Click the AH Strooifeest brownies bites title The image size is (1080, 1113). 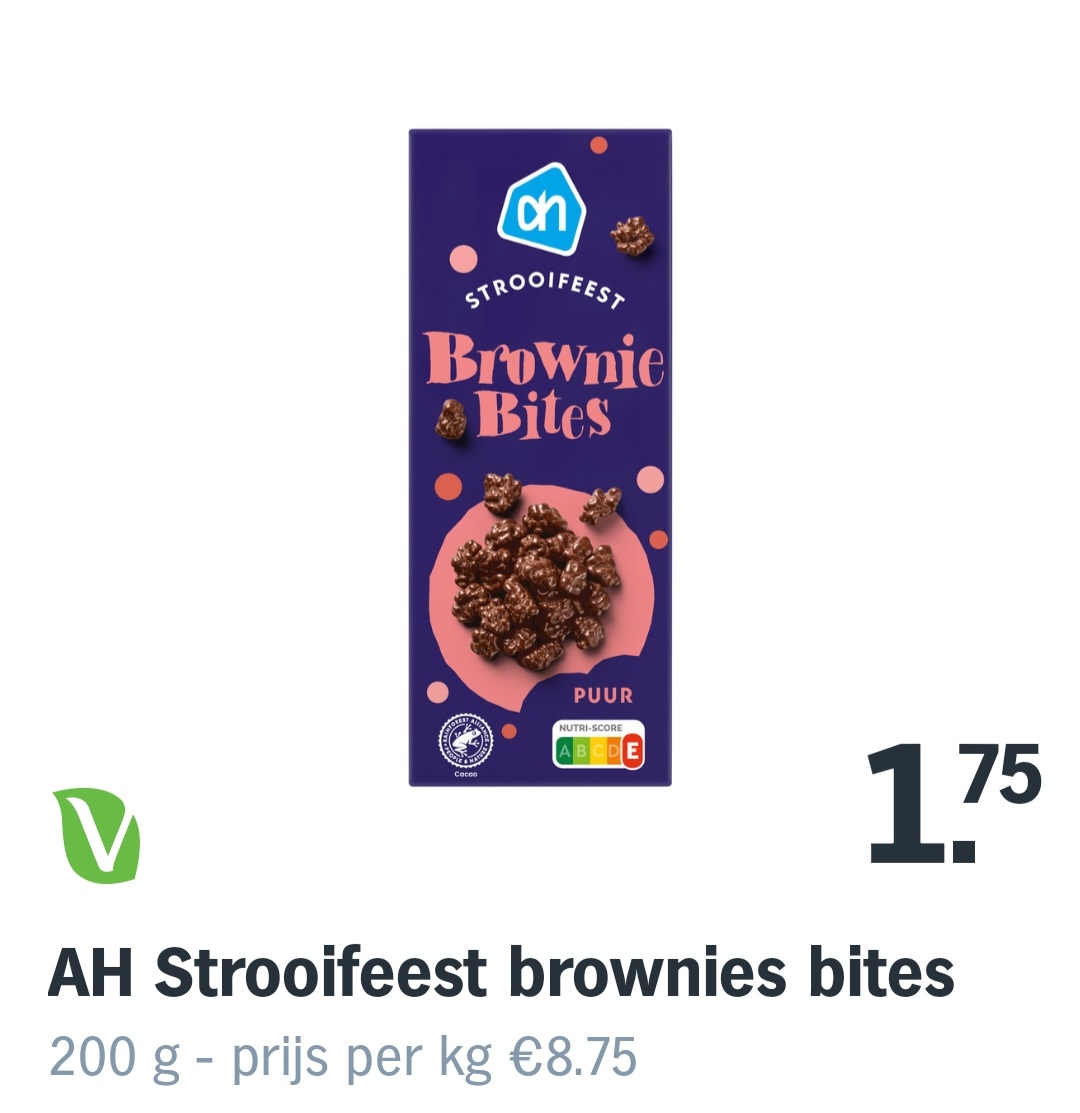501,972
